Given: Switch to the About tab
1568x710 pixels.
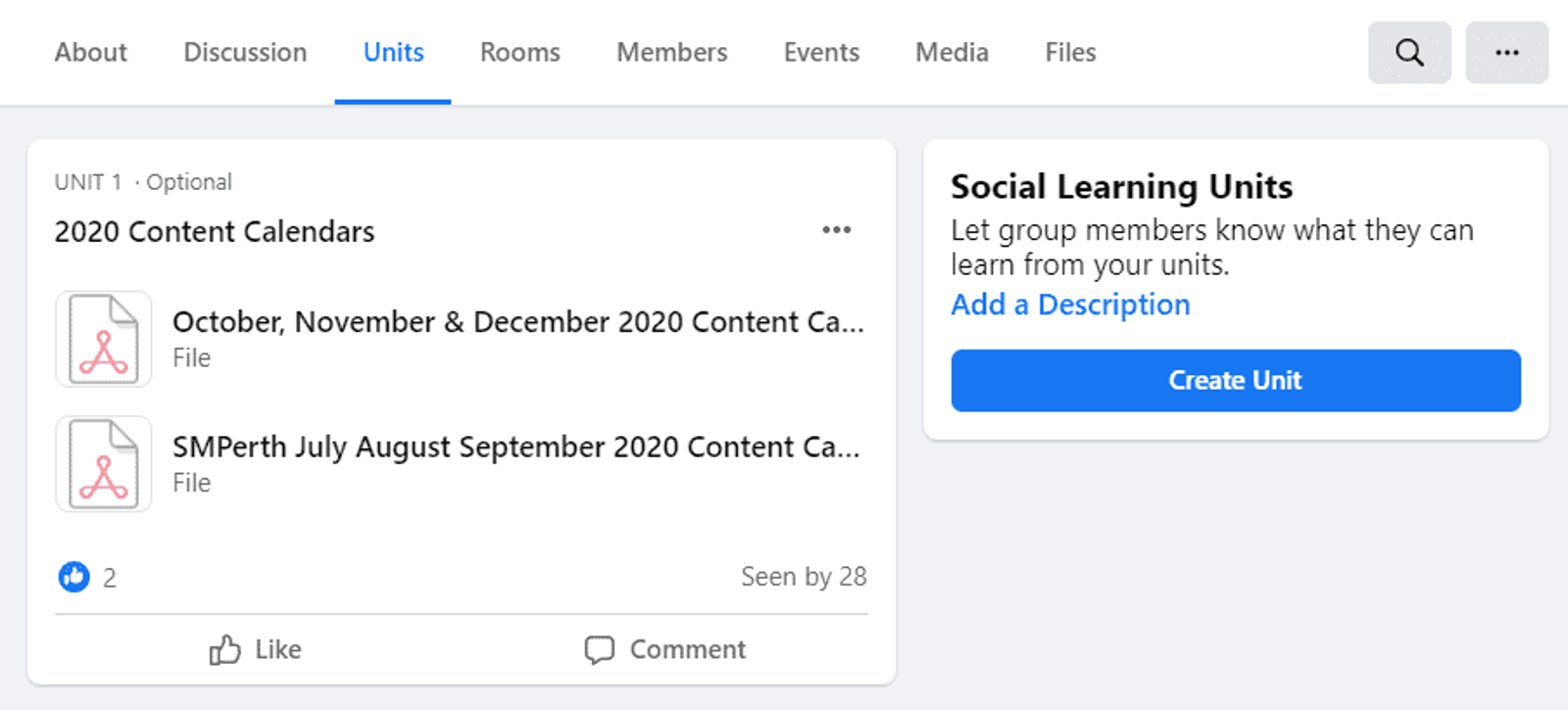Looking at the screenshot, I should tap(91, 52).
